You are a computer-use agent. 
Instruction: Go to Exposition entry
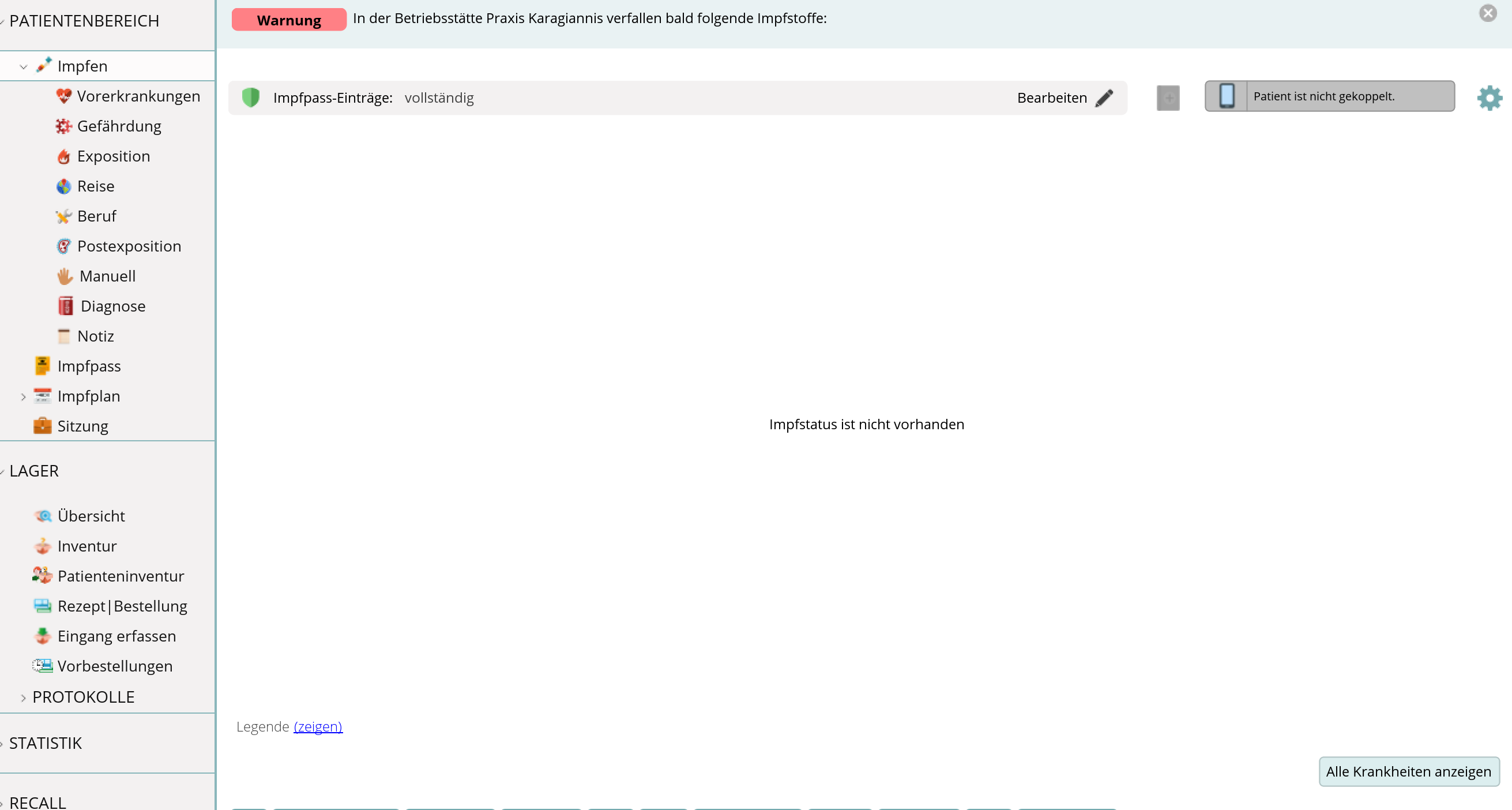[x=113, y=156]
